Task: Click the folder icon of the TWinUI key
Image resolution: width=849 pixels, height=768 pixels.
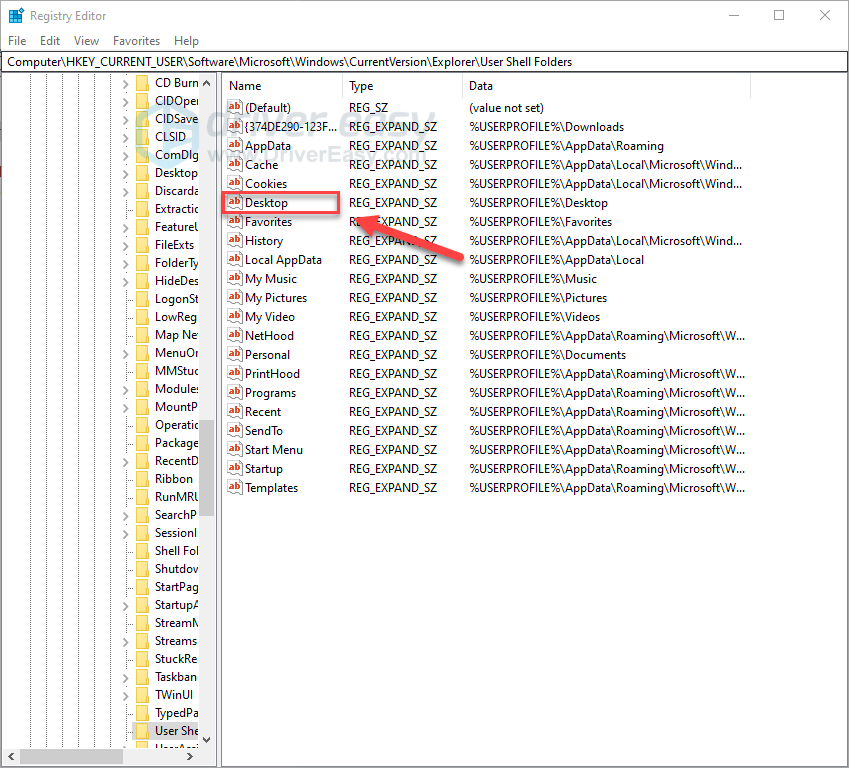Action: (142, 695)
